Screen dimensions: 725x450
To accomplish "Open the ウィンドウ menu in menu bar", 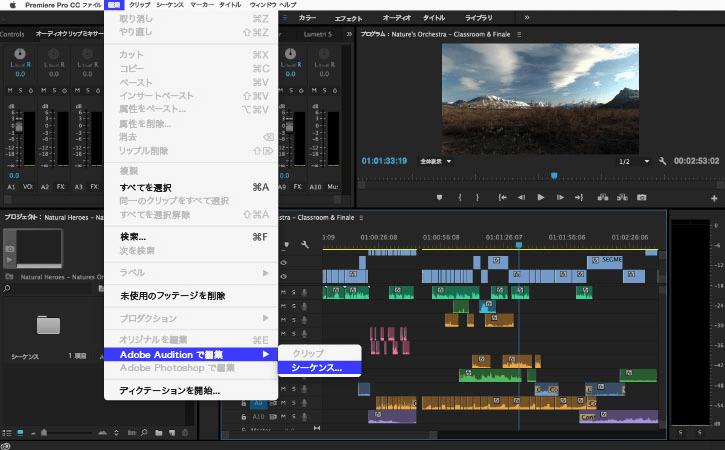I will (263, 5).
